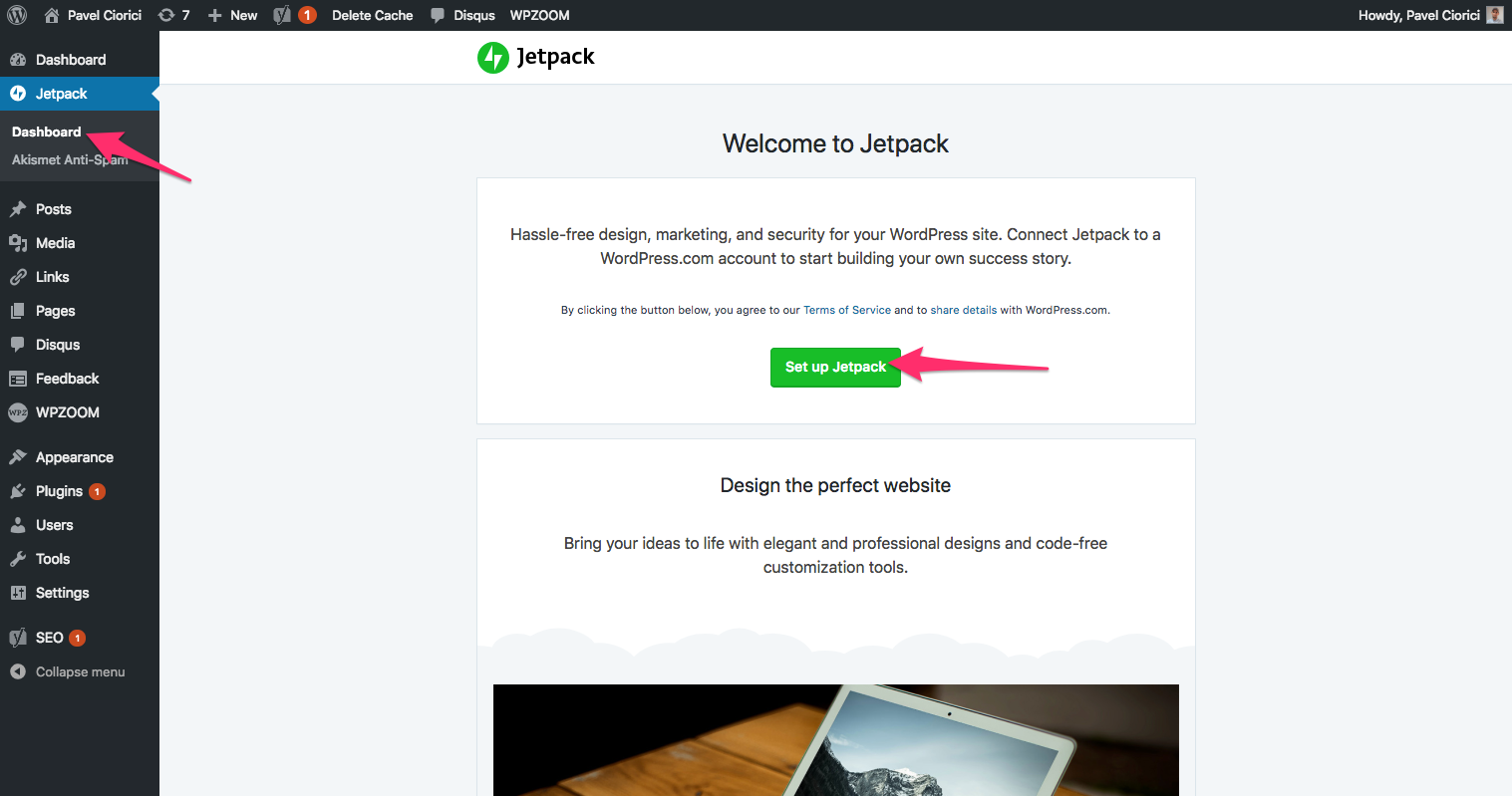Click the Jetpack lightning icon in sidebar
The height and width of the screenshot is (796, 1512).
tap(18, 94)
